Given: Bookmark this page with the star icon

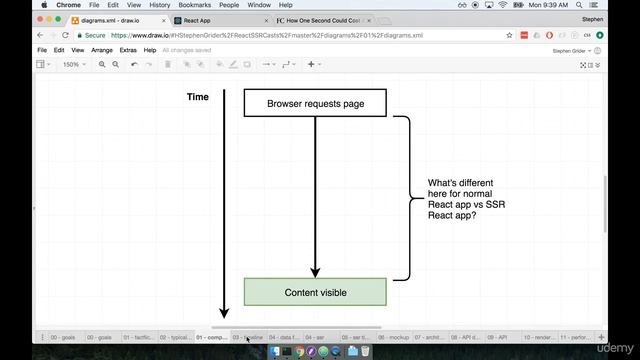Looking at the screenshot, I should (x=509, y=36).
